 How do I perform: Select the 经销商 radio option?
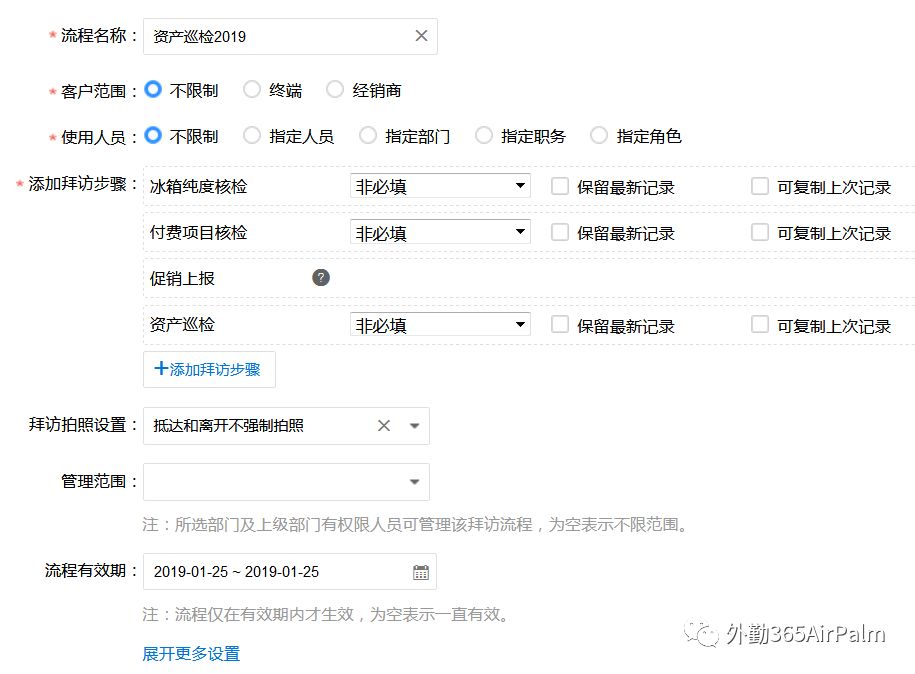coord(335,90)
